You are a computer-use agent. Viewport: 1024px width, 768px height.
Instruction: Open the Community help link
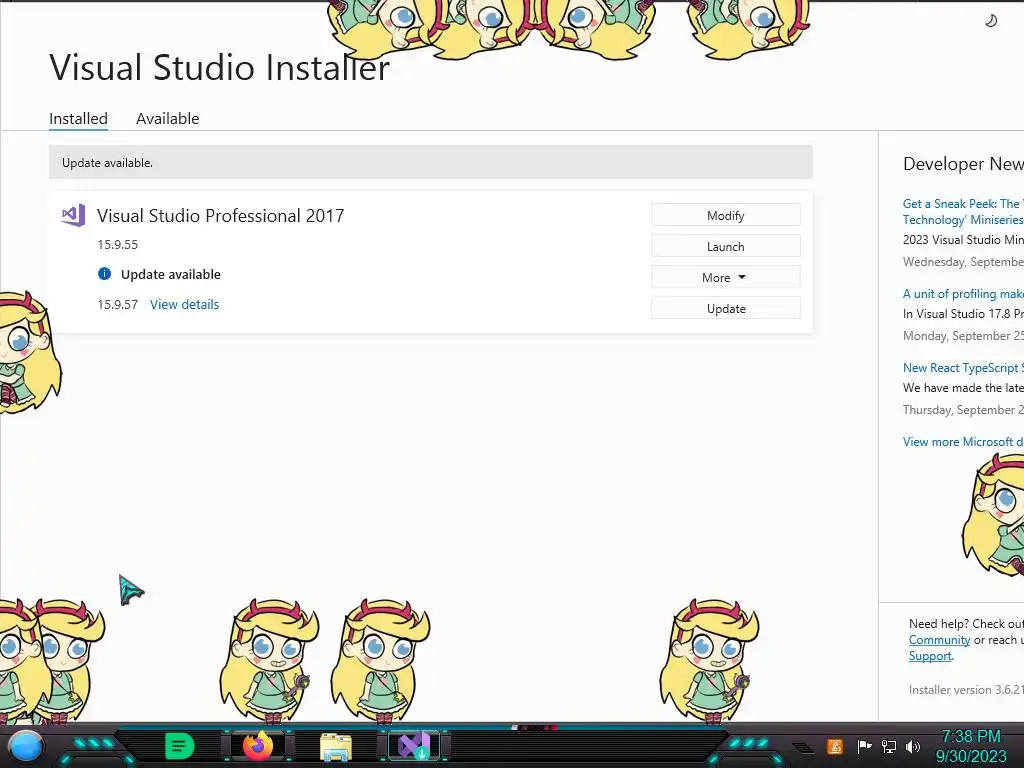(939, 640)
